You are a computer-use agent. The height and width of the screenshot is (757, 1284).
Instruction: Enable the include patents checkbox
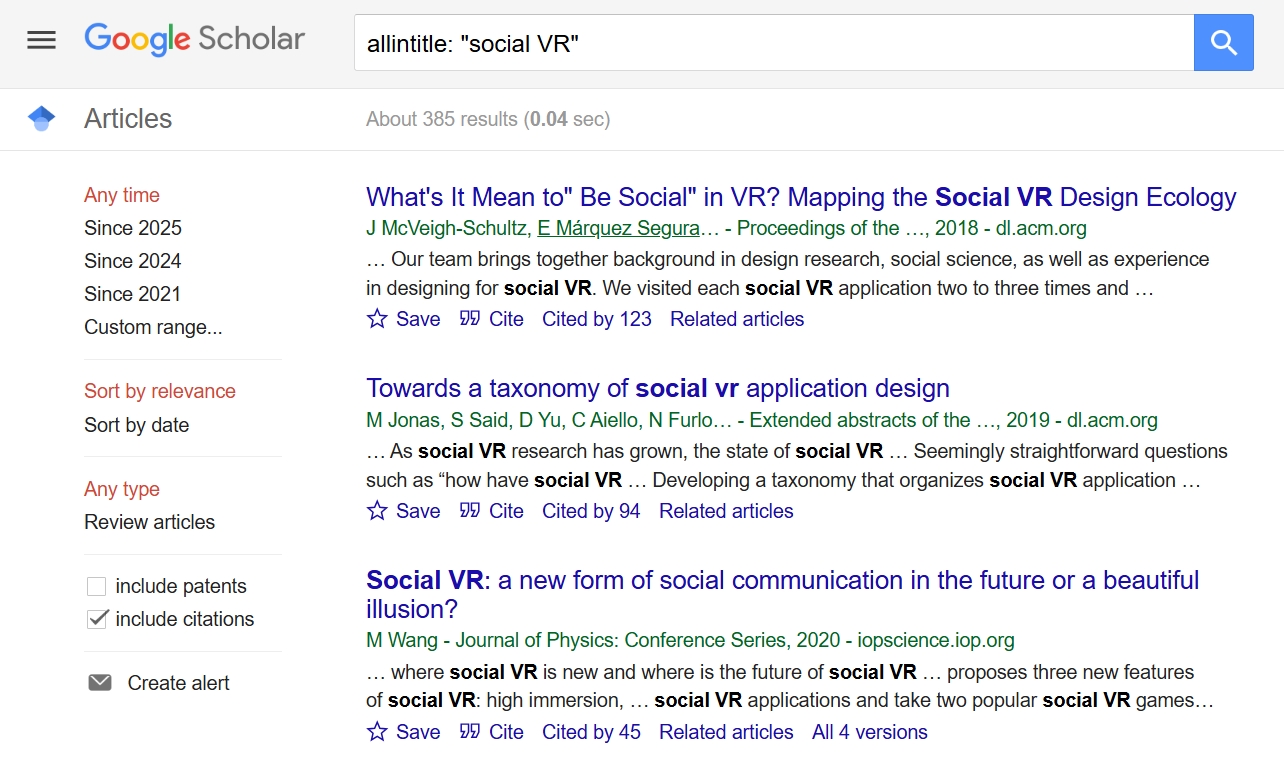pyautogui.click(x=97, y=586)
